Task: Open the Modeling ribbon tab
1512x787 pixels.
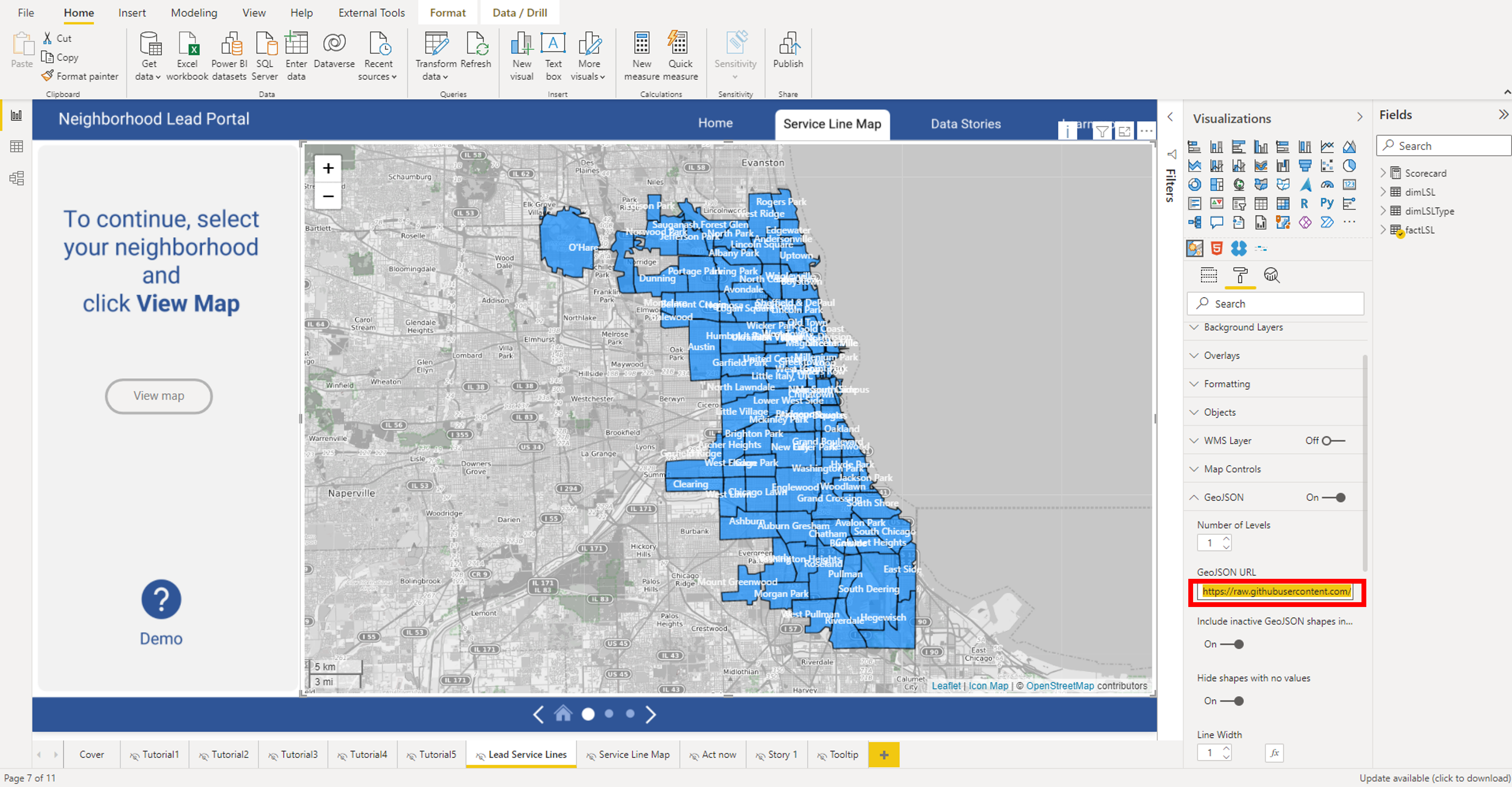Action: [194, 13]
